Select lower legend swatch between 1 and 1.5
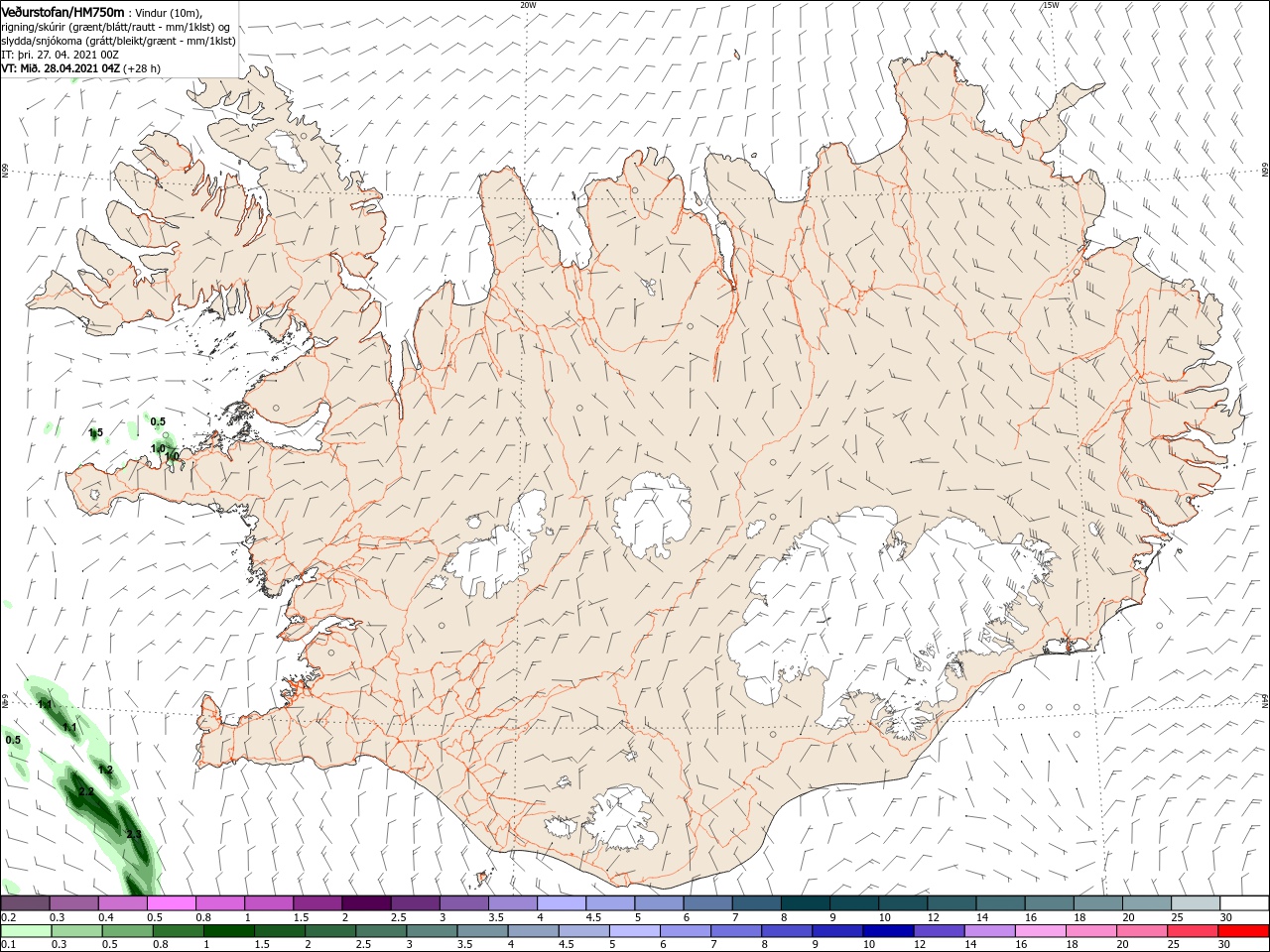The height and width of the screenshot is (952, 1270). coord(231,931)
